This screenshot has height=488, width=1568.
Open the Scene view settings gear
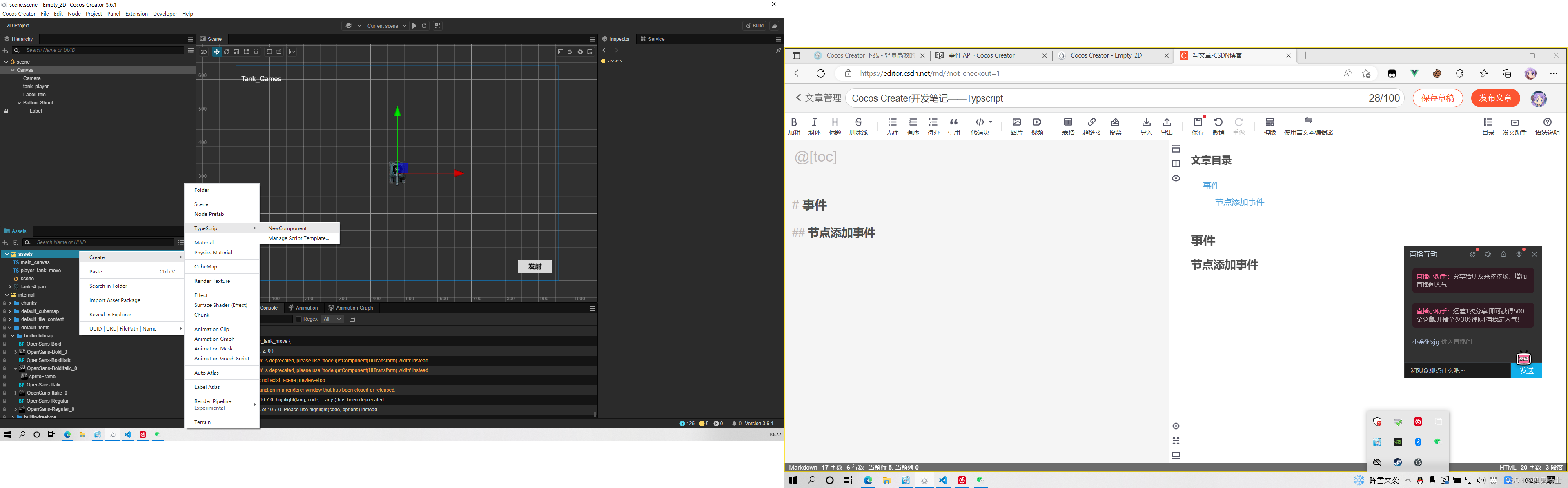(580, 52)
